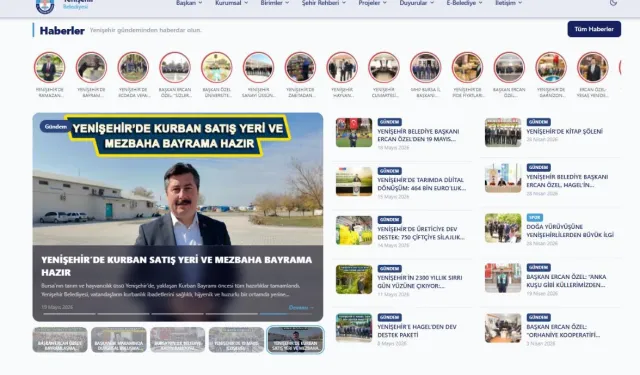Click thumbnail of Orhaniye Kooperatifi news

click(x=503, y=328)
